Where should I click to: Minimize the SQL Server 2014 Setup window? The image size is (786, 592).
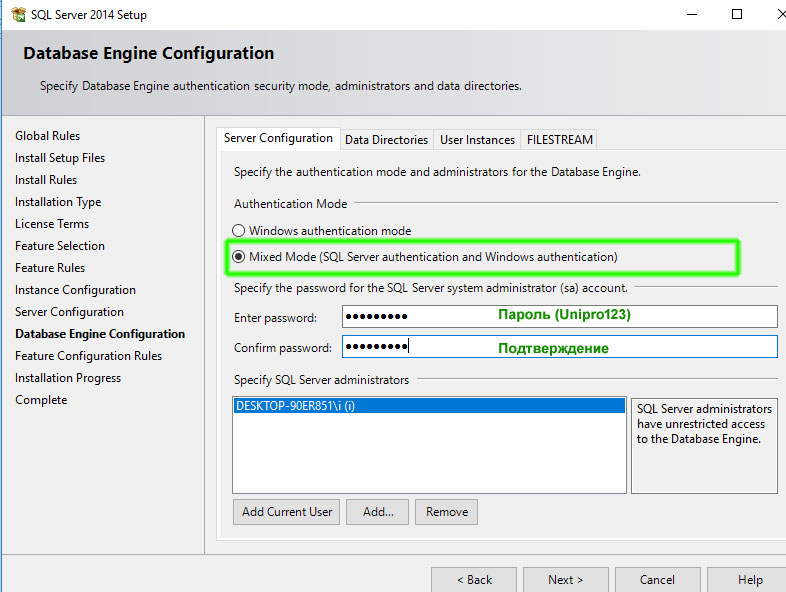pos(692,15)
